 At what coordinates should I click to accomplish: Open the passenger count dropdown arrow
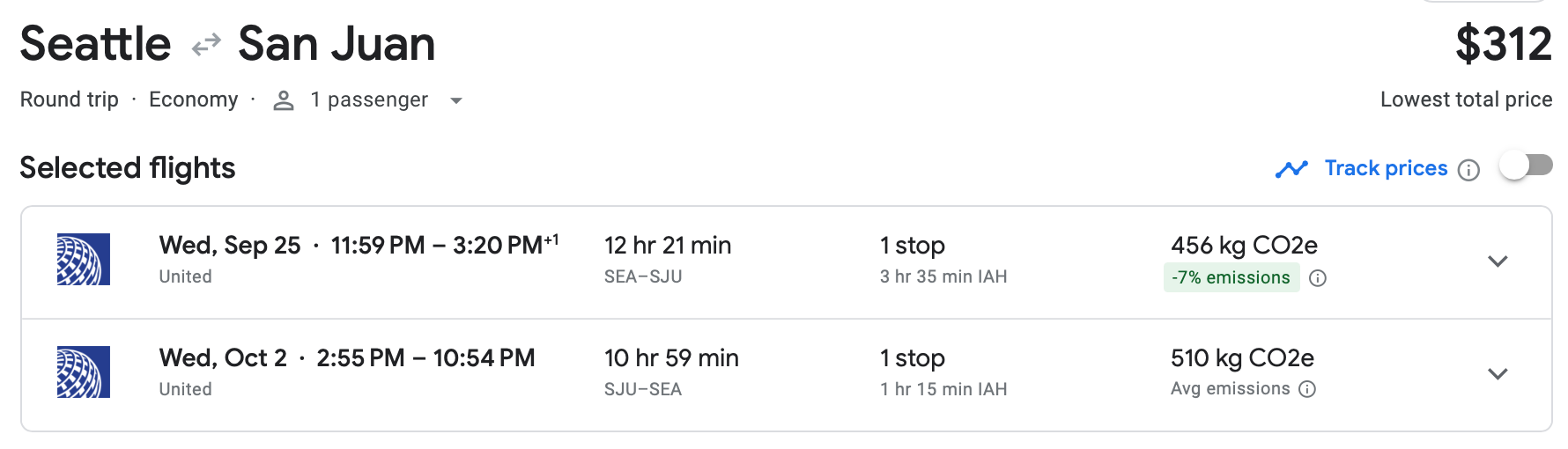click(456, 101)
